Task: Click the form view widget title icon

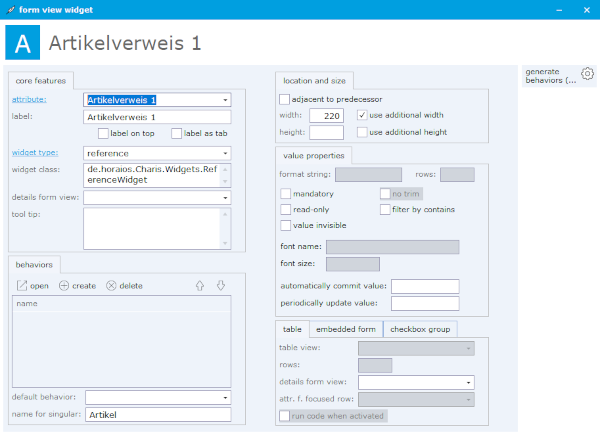Action: point(9,8)
